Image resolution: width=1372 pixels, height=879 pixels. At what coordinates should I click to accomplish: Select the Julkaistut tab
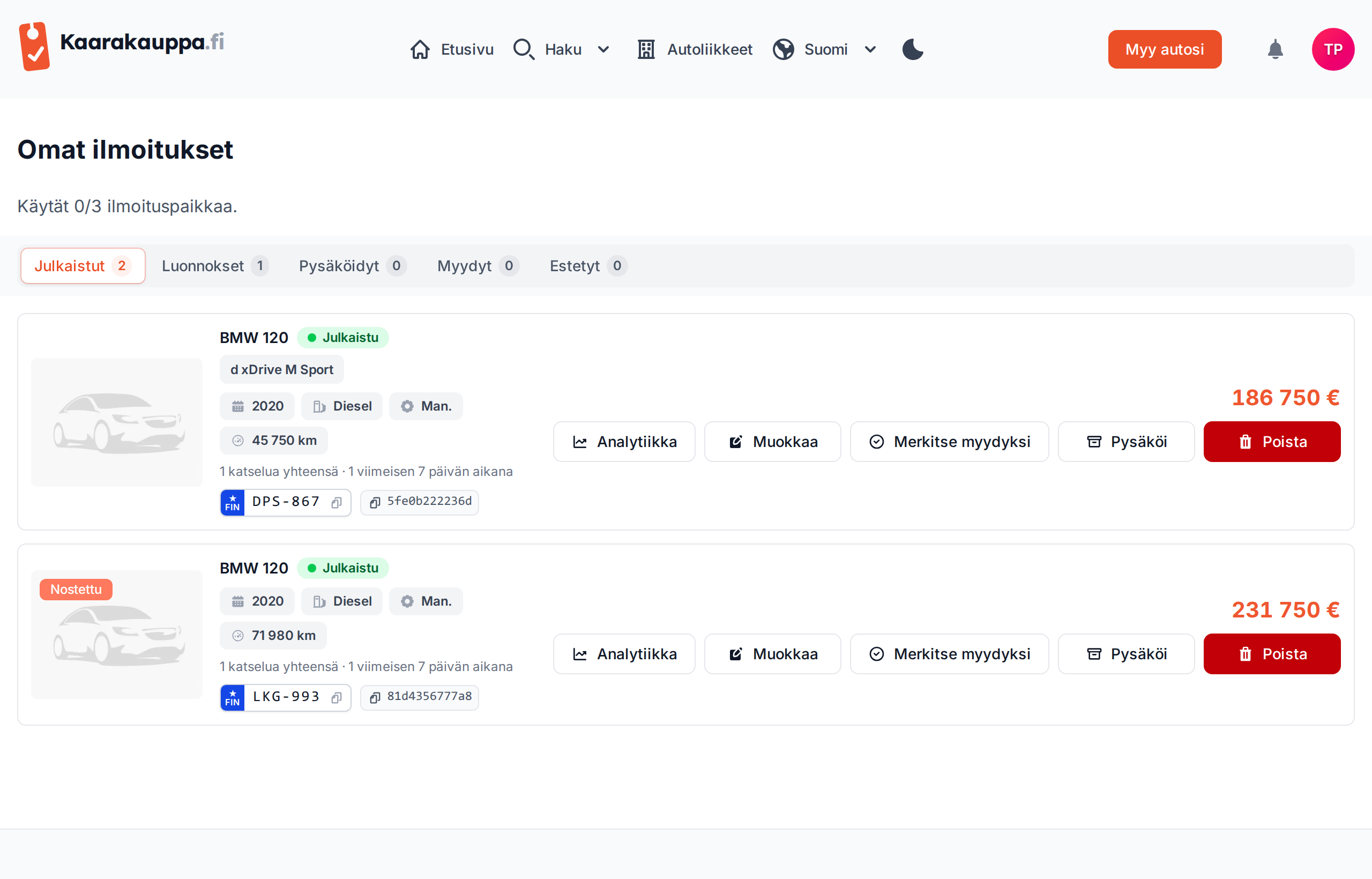tap(83, 266)
